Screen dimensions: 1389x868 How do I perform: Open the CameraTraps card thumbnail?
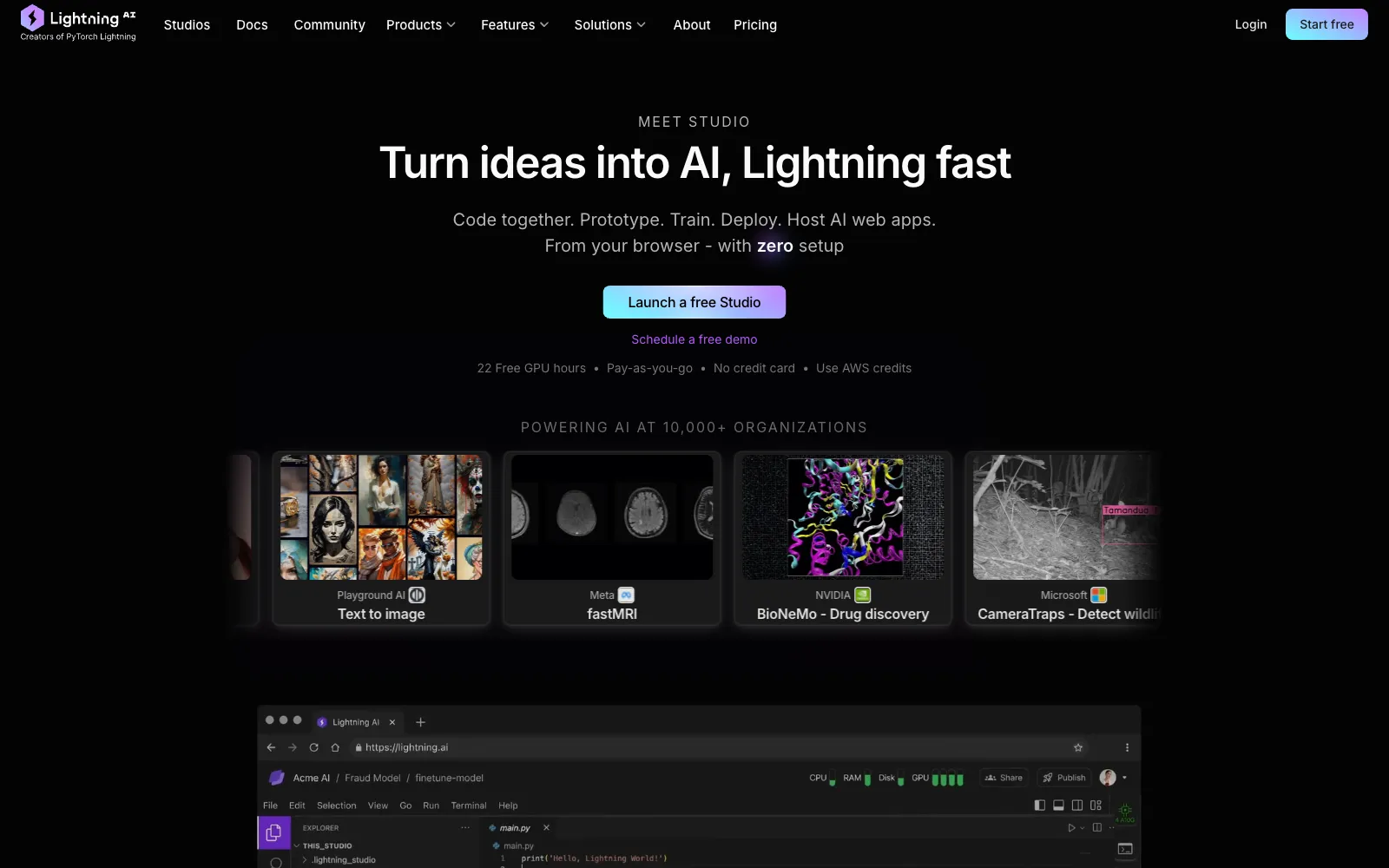pyautogui.click(x=1066, y=517)
